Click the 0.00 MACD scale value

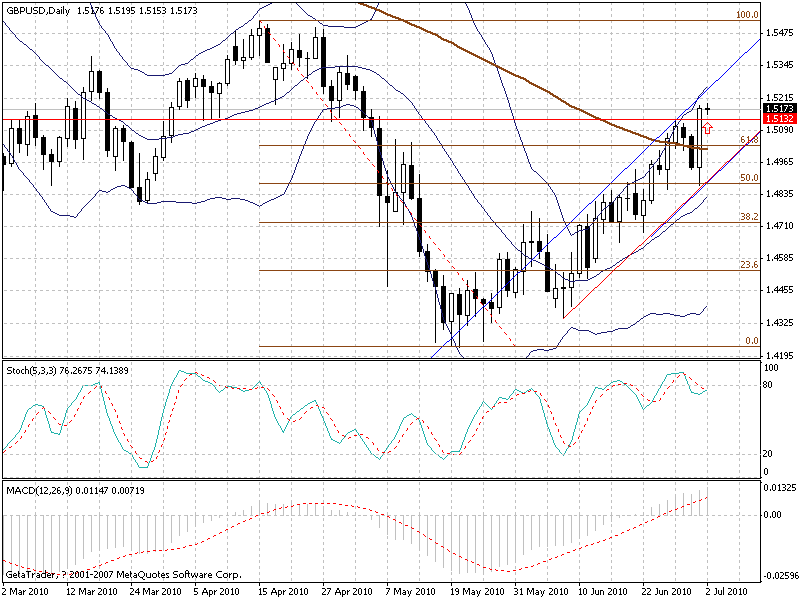(773, 515)
